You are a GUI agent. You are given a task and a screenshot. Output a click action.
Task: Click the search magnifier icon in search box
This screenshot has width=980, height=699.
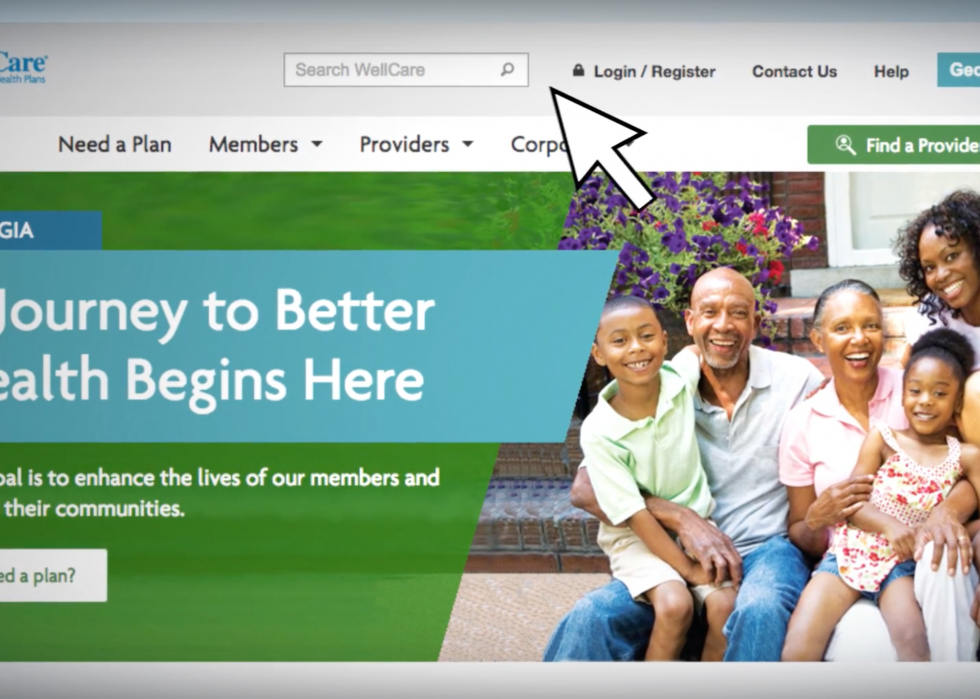click(x=508, y=69)
